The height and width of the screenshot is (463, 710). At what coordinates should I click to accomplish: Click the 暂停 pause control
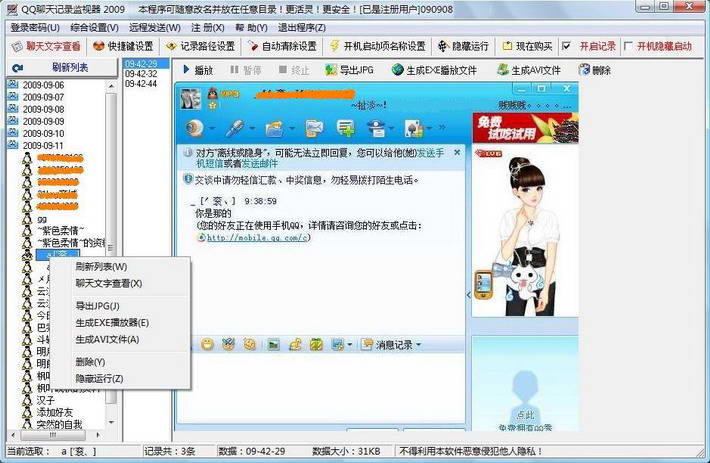tap(246, 70)
